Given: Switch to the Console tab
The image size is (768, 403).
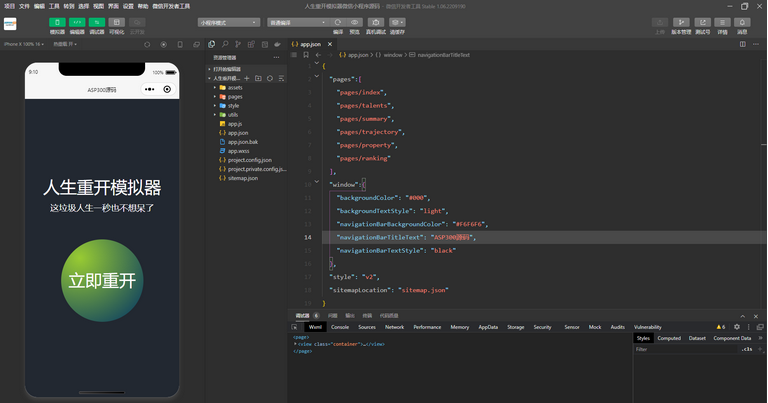Looking at the screenshot, I should pyautogui.click(x=340, y=327).
